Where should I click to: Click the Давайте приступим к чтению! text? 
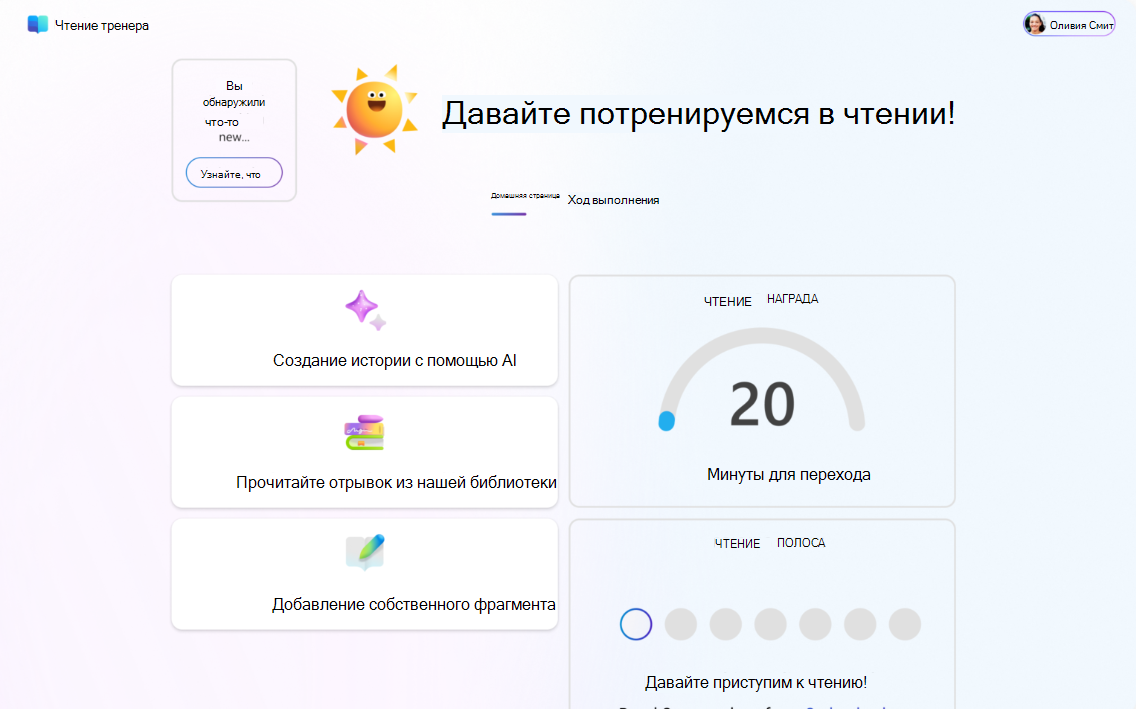(x=756, y=682)
